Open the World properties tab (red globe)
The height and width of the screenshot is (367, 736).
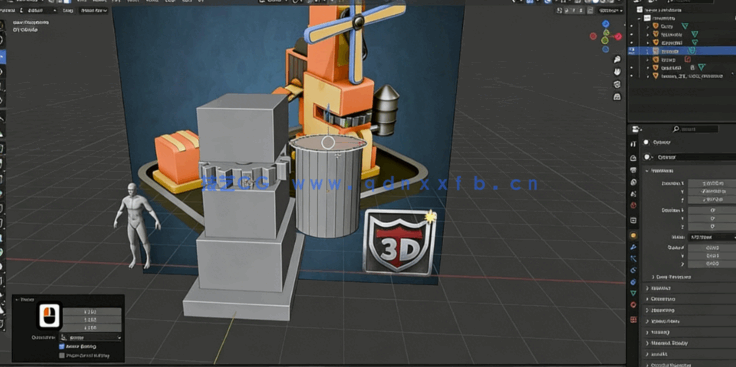pyautogui.click(x=633, y=206)
